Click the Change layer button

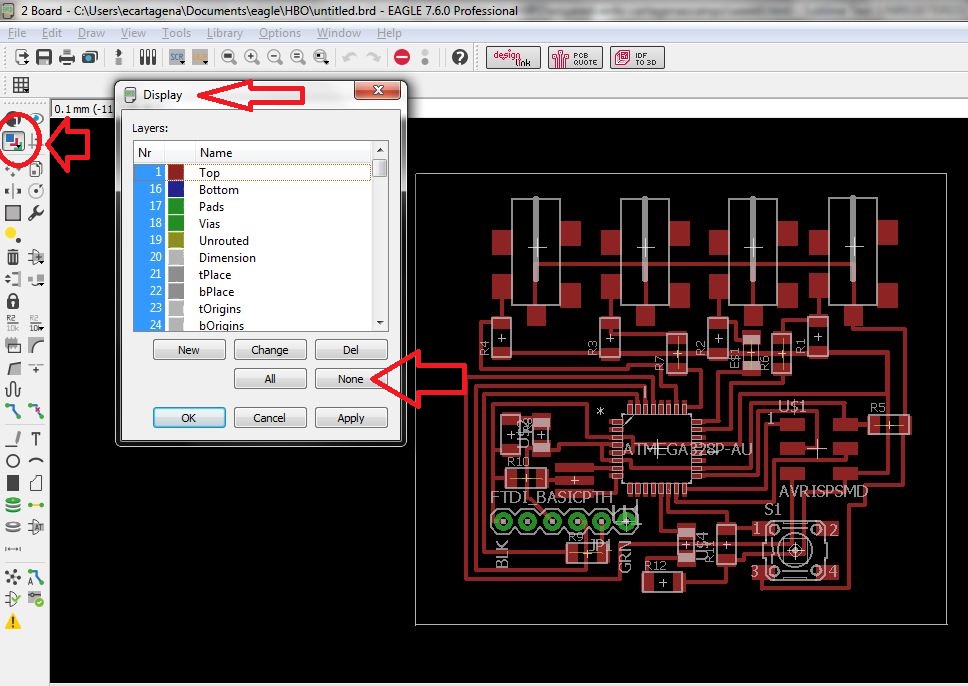point(270,350)
